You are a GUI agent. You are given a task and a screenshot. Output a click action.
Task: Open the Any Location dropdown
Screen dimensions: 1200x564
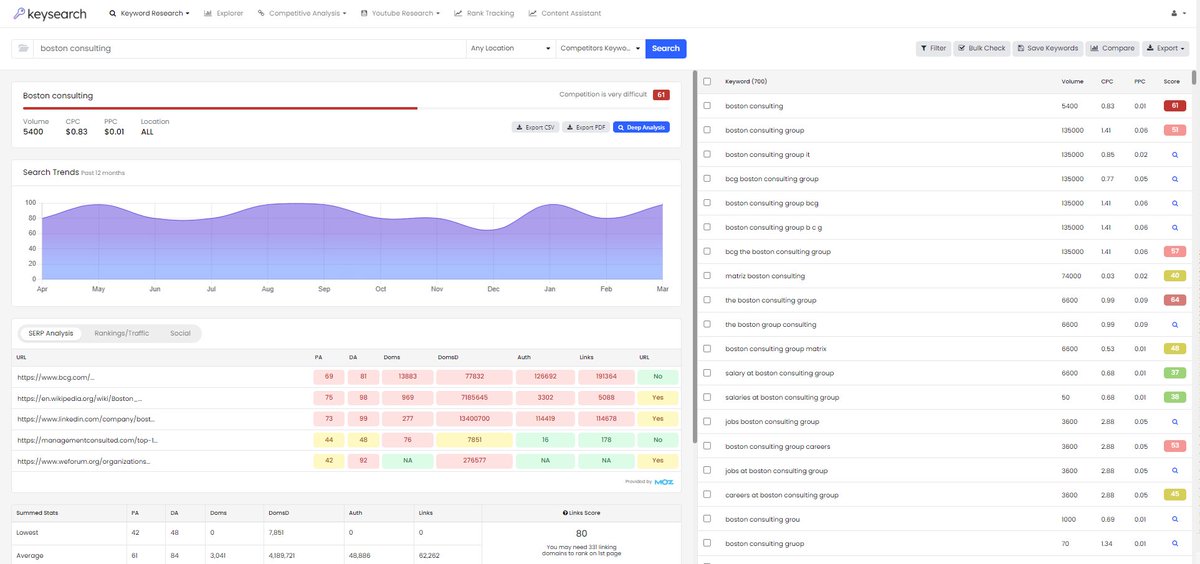coord(511,48)
